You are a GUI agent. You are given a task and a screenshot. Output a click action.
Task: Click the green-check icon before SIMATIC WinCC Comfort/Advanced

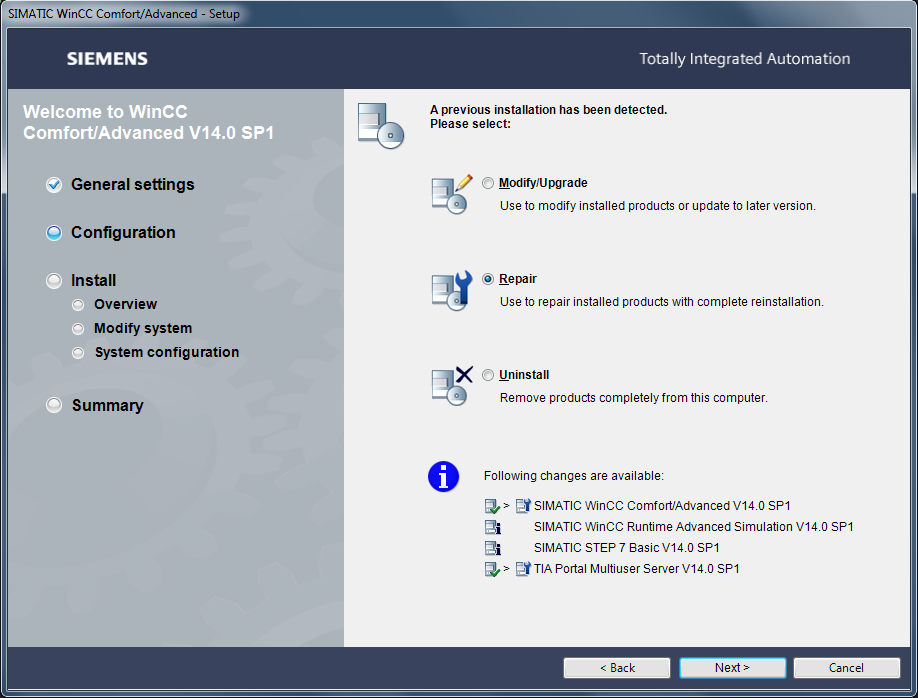point(492,506)
